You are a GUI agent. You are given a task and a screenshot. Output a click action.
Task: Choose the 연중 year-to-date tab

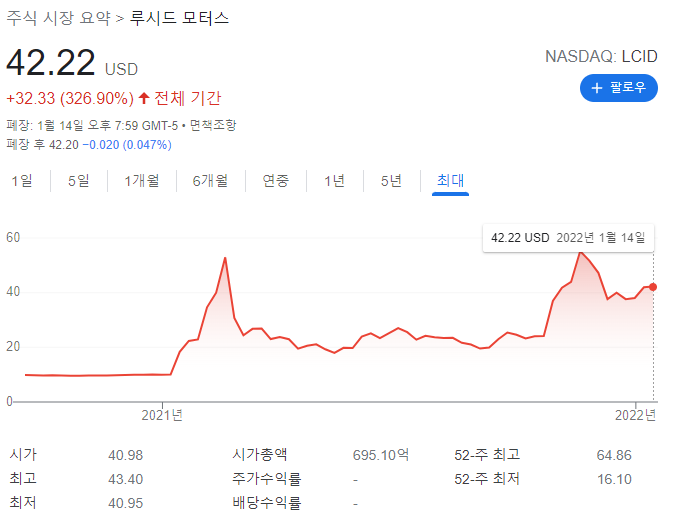pyautogui.click(x=275, y=181)
